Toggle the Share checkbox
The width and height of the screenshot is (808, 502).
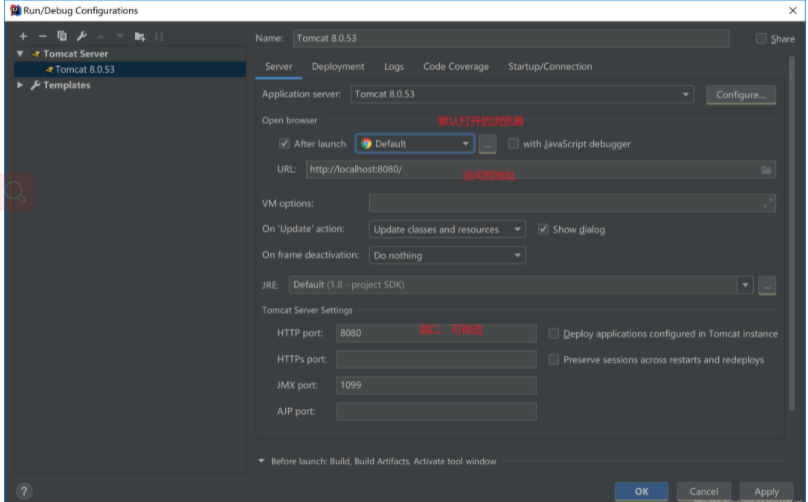[761, 39]
